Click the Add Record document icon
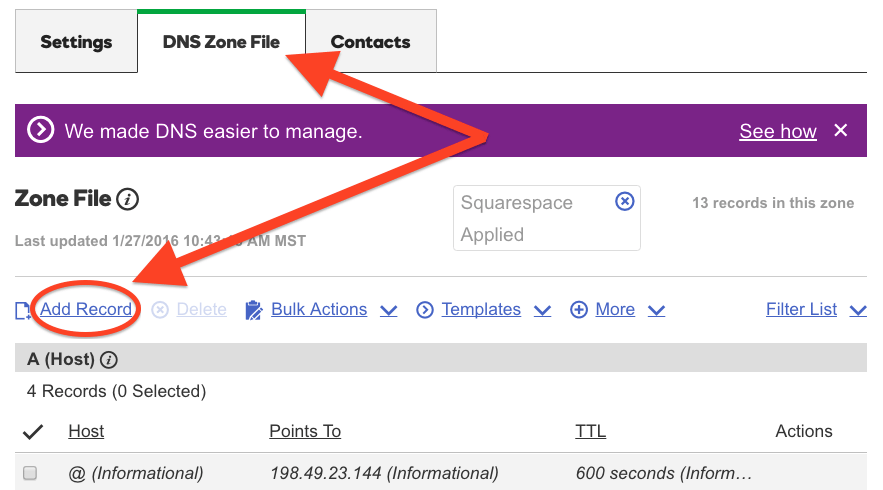The height and width of the screenshot is (490, 883). pyautogui.click(x=23, y=310)
